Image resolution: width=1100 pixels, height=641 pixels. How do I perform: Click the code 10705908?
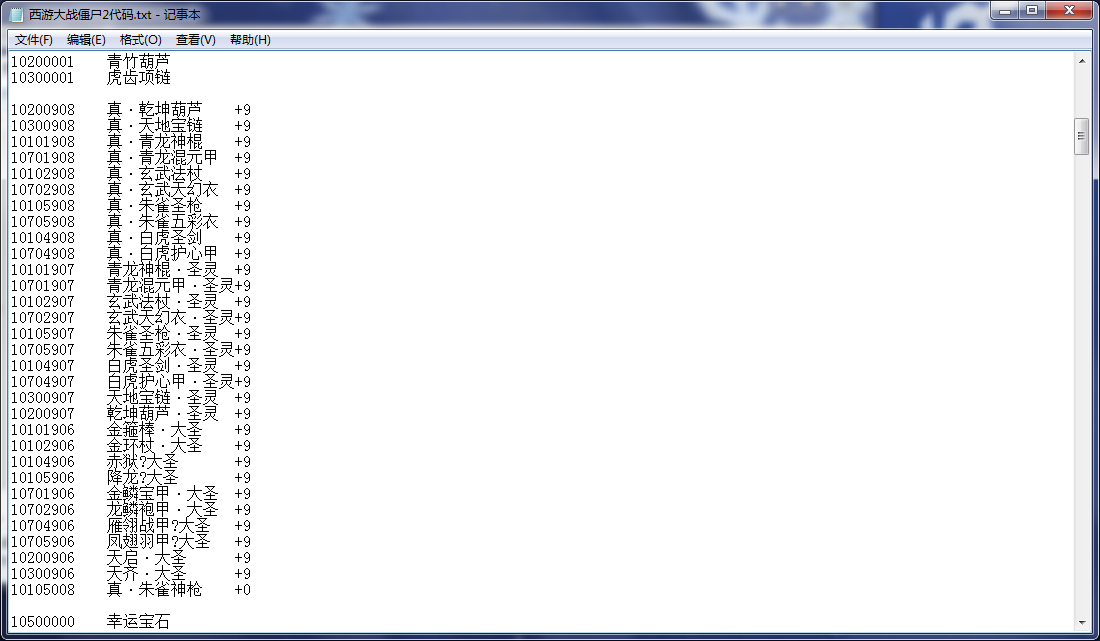click(x=42, y=222)
